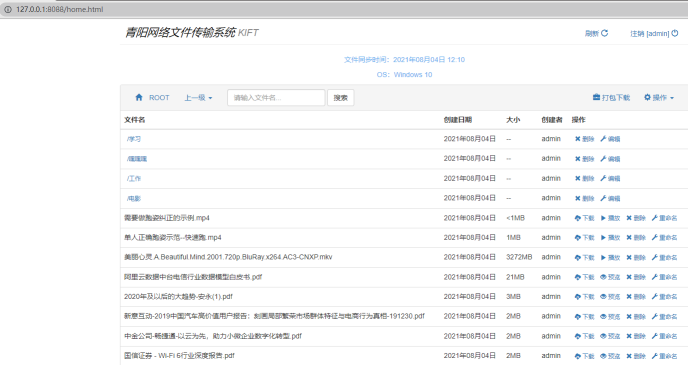Screen dimensions: 688x365
Task: Click the 搜索 button
Action: tap(340, 97)
